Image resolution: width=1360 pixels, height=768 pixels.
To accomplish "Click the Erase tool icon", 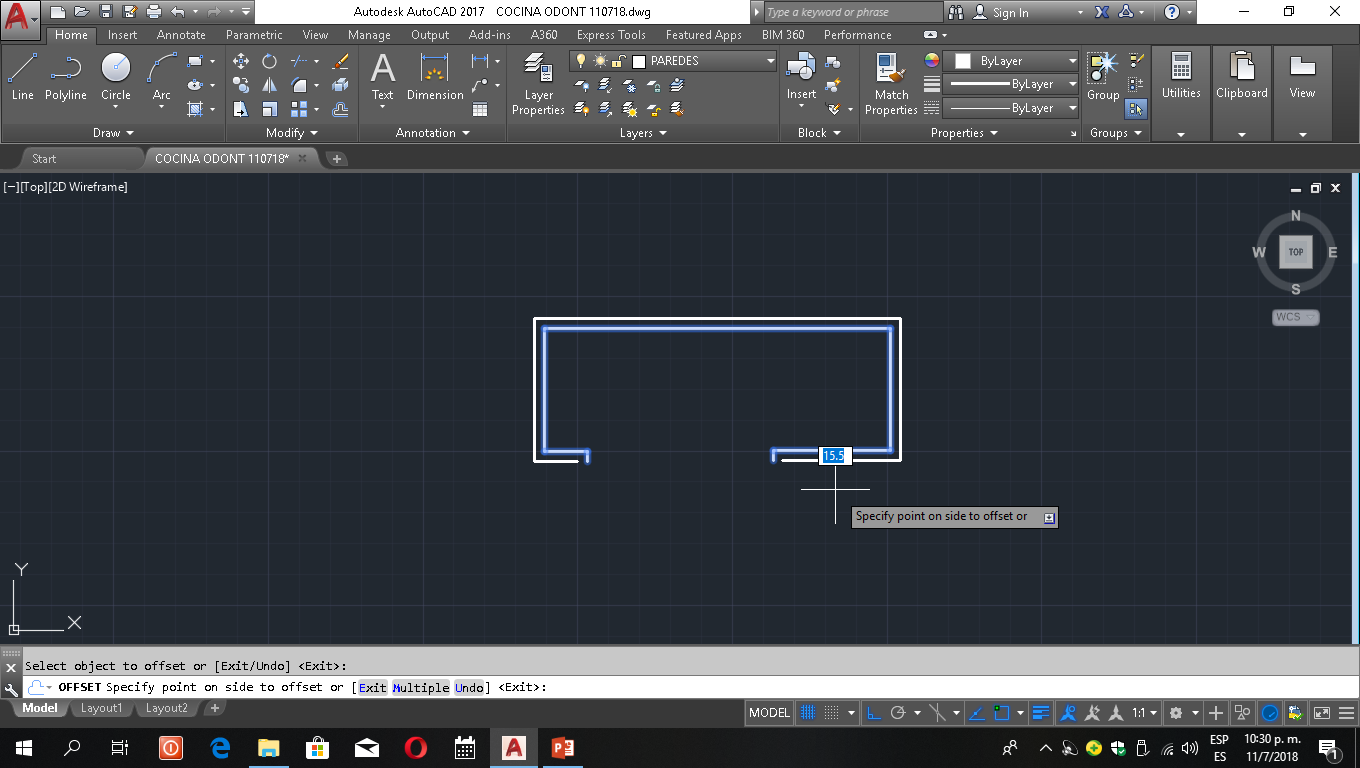I will click(340, 61).
